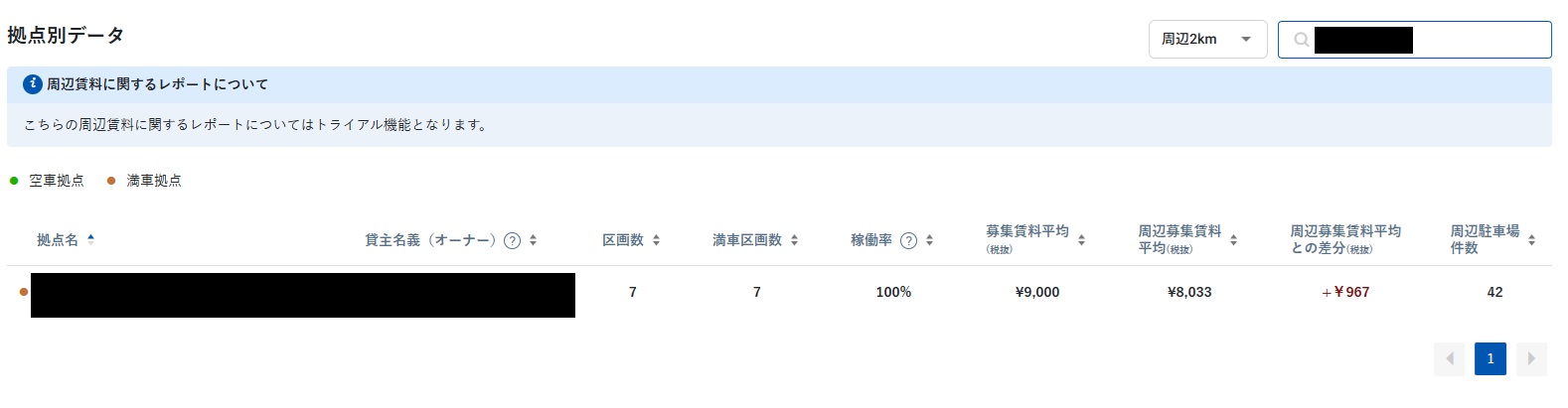This screenshot has width=1568, height=408.
Task: Open help icon beside 貸主名義（オーナー）
Action: point(512,240)
